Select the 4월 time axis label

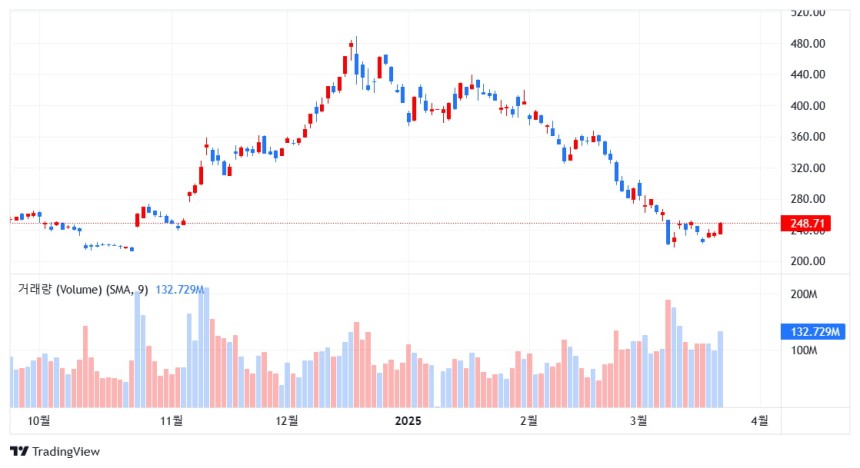(x=760, y=421)
